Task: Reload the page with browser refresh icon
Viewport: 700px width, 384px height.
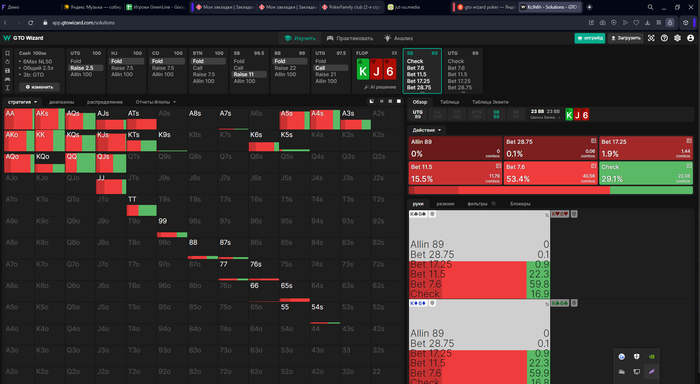Action: [30, 22]
